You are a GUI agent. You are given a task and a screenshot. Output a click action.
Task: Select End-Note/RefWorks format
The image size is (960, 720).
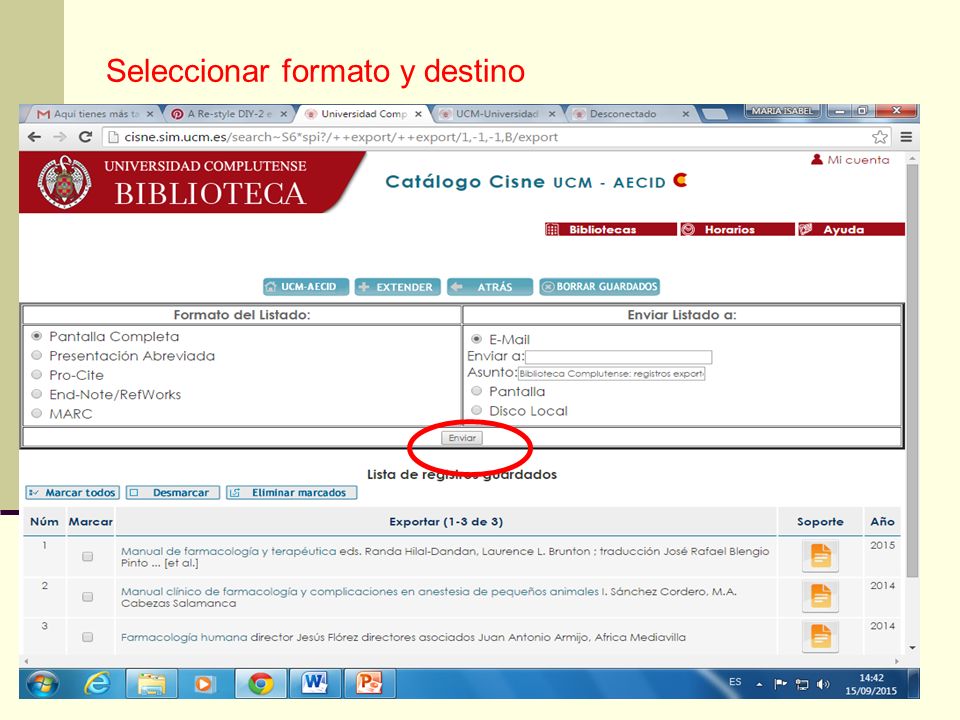(x=37, y=394)
